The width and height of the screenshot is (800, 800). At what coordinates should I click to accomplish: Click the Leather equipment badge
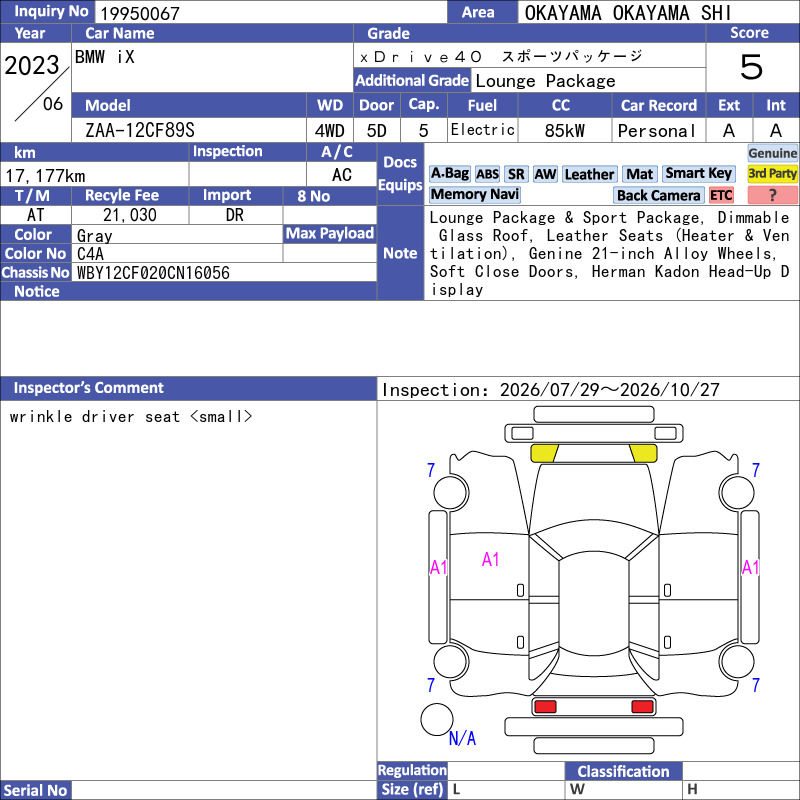(x=589, y=174)
